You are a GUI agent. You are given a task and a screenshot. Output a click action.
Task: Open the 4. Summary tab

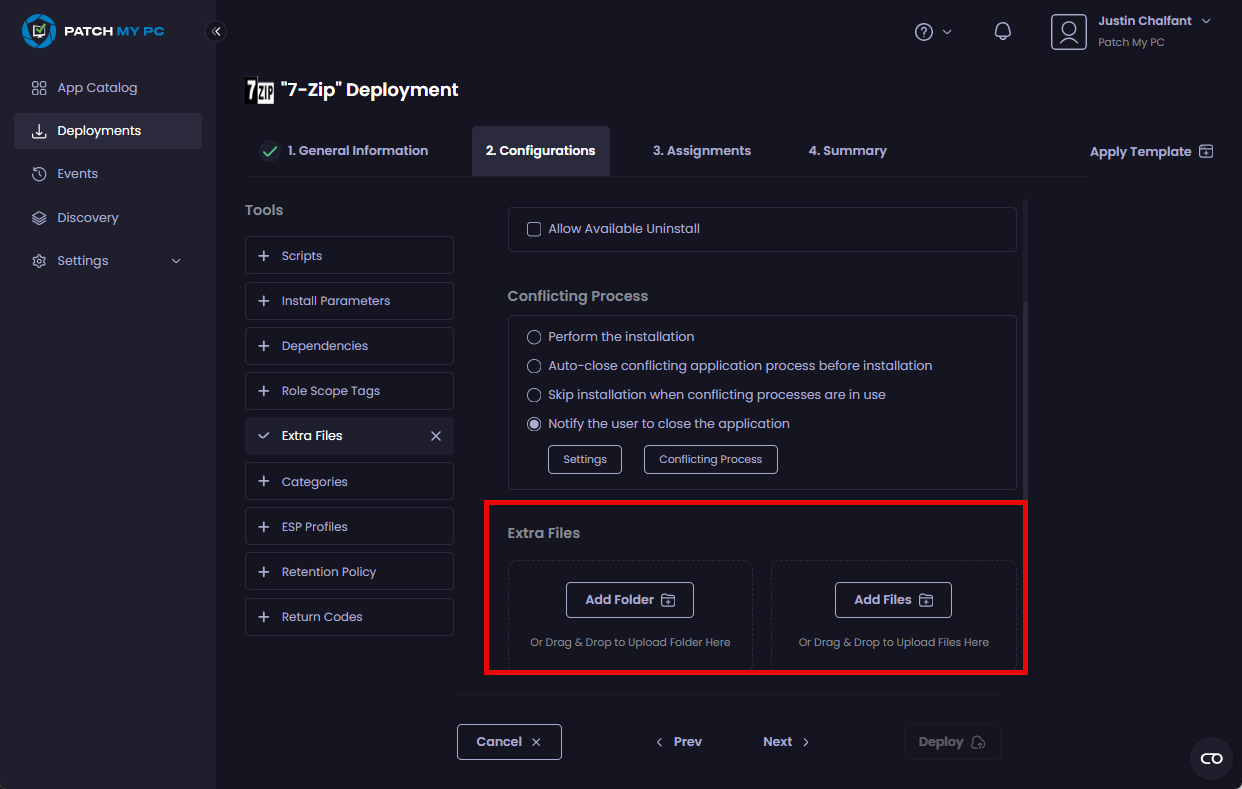tap(847, 151)
